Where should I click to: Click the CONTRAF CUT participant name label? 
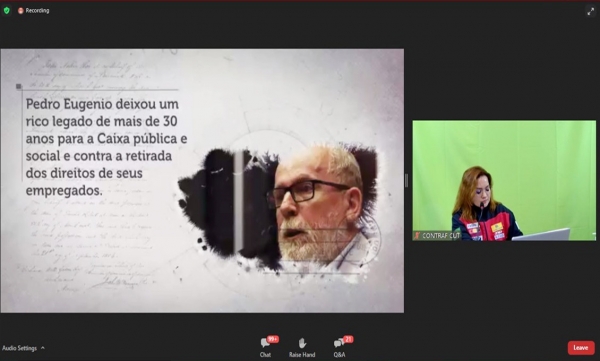(440, 236)
